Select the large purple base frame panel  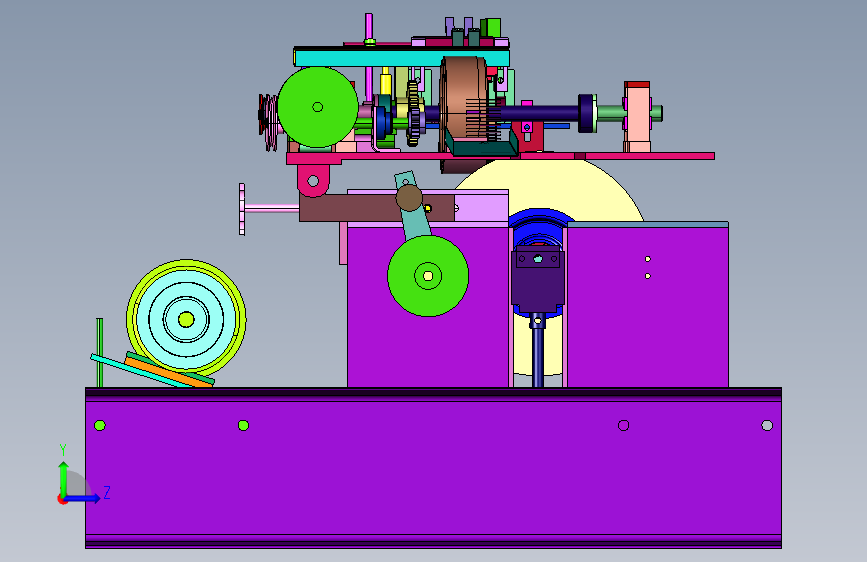coord(433,468)
